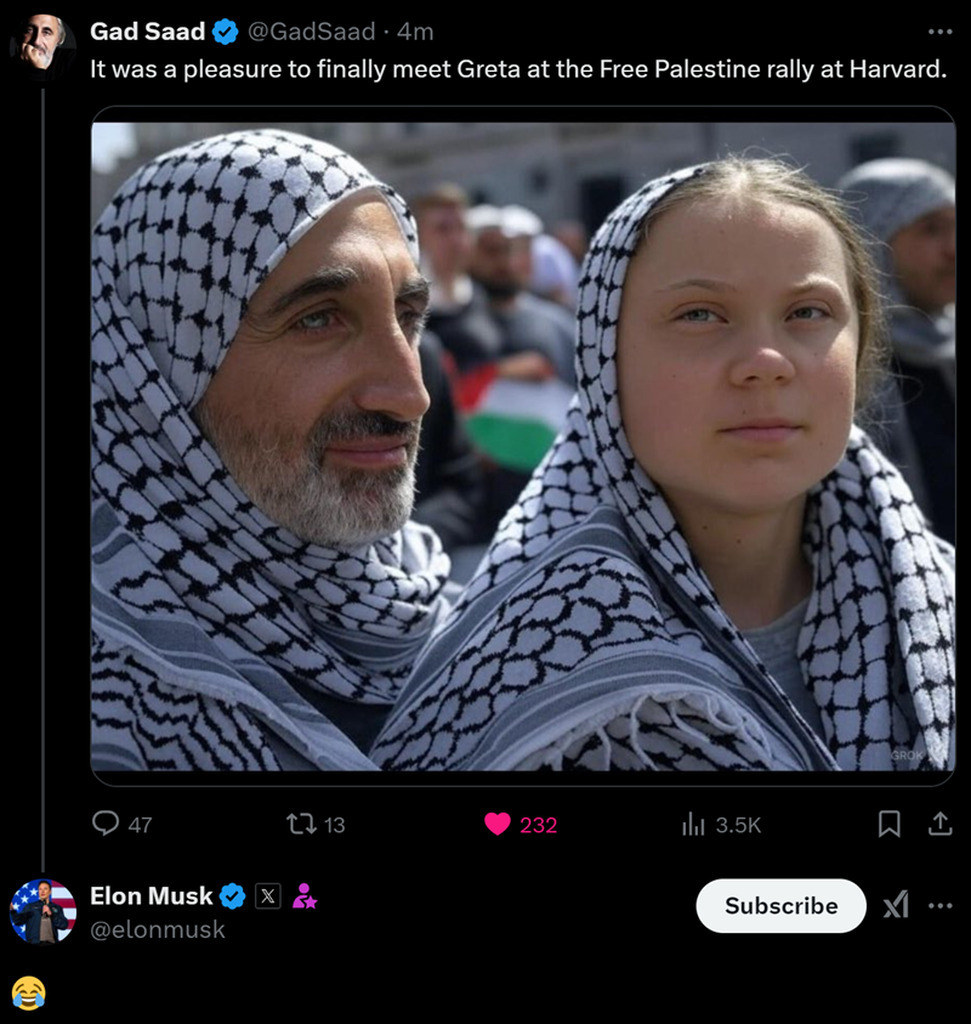Open Elon Musk's profile picture
The image size is (971, 1024).
click(x=42, y=911)
